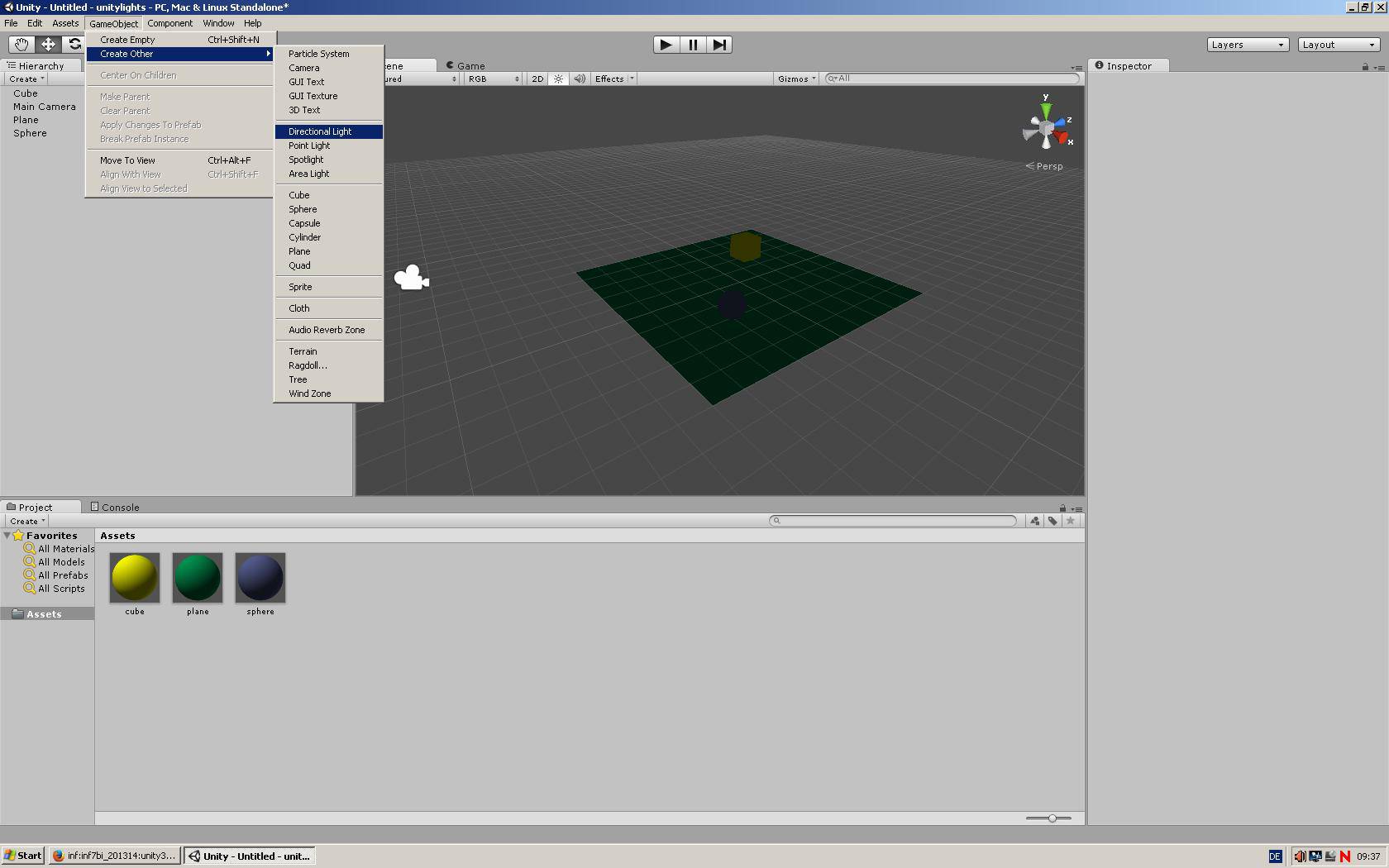Toggle 2D scene view mode

[x=537, y=79]
